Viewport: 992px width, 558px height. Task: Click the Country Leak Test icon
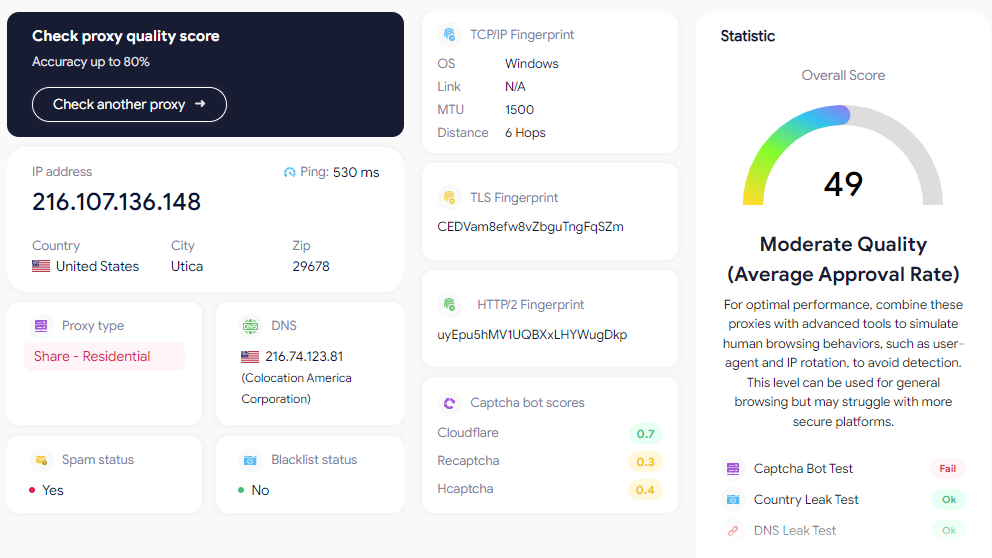(x=733, y=500)
